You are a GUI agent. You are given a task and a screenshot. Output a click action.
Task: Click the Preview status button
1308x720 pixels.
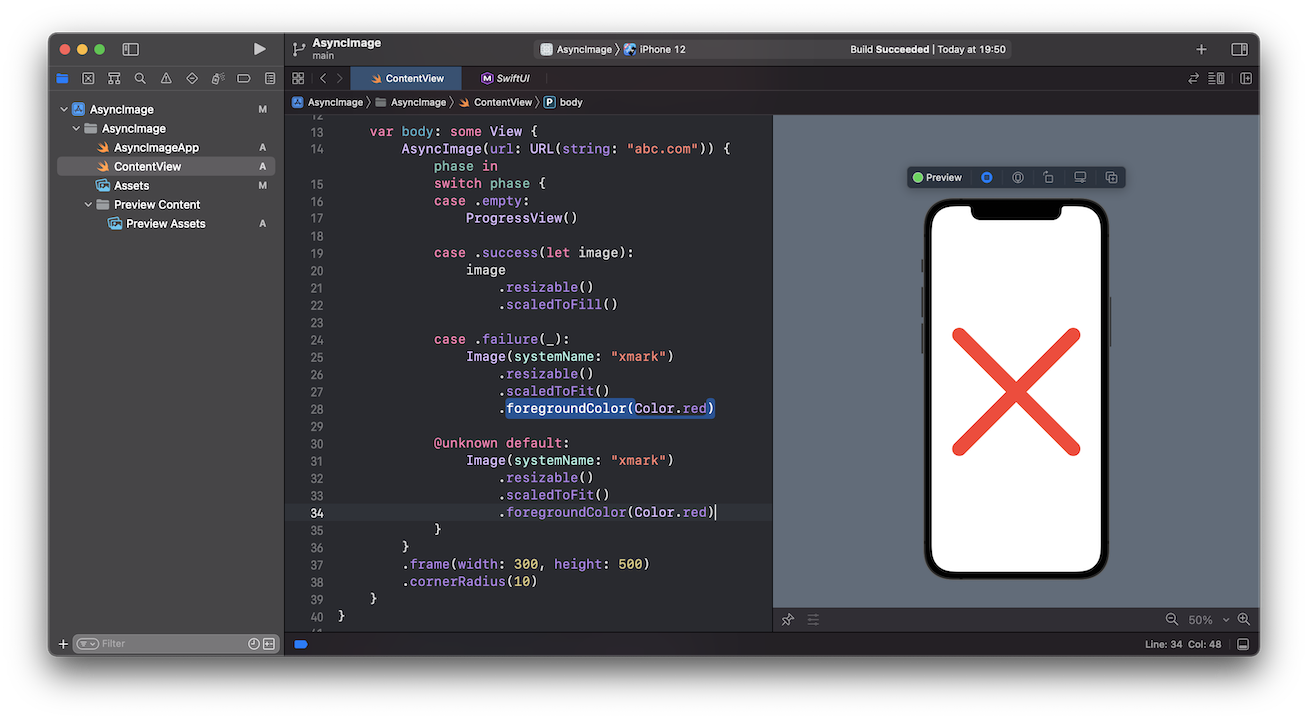(x=937, y=177)
